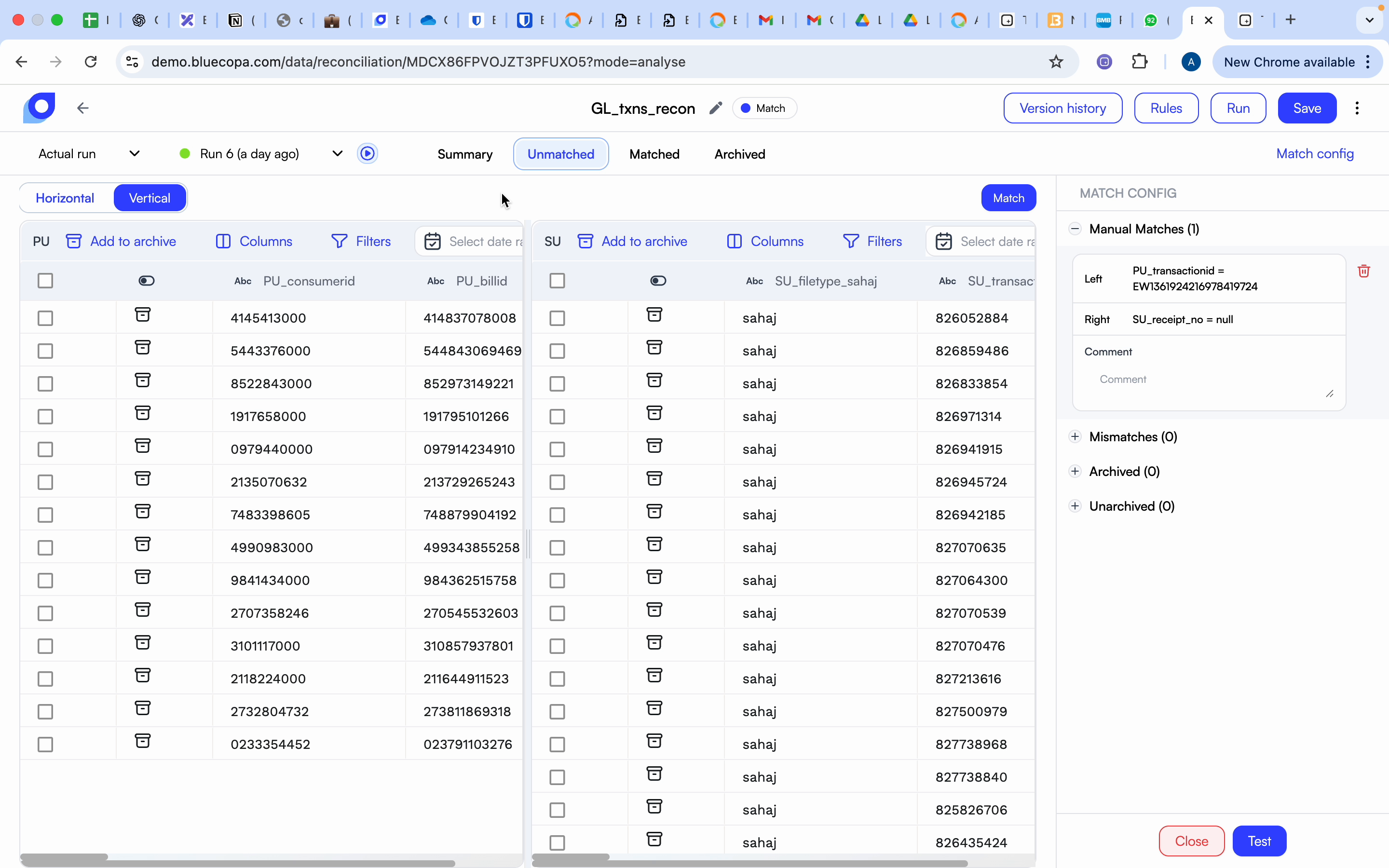Click the archive icon on the first PU row

[x=142, y=314]
